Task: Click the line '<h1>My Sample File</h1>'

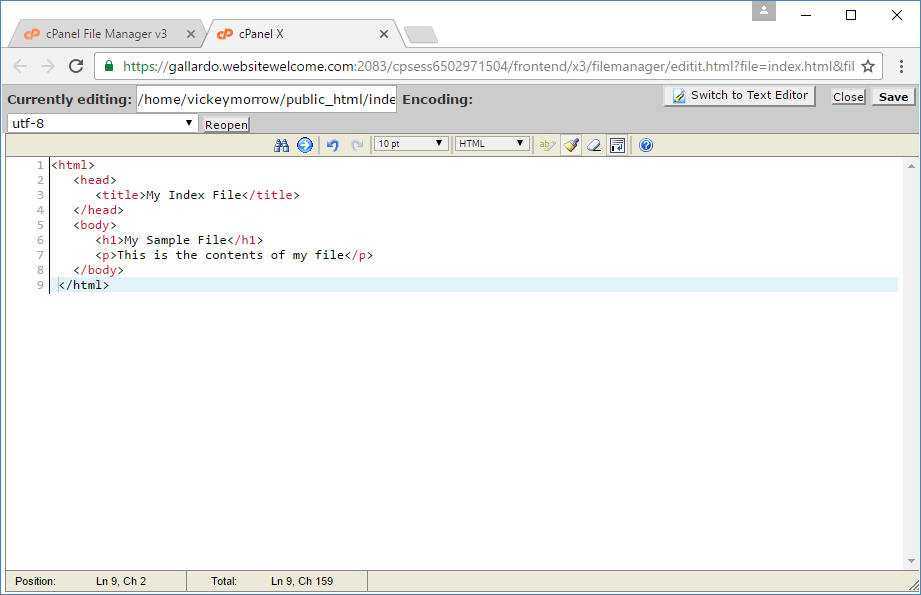Action: point(179,240)
